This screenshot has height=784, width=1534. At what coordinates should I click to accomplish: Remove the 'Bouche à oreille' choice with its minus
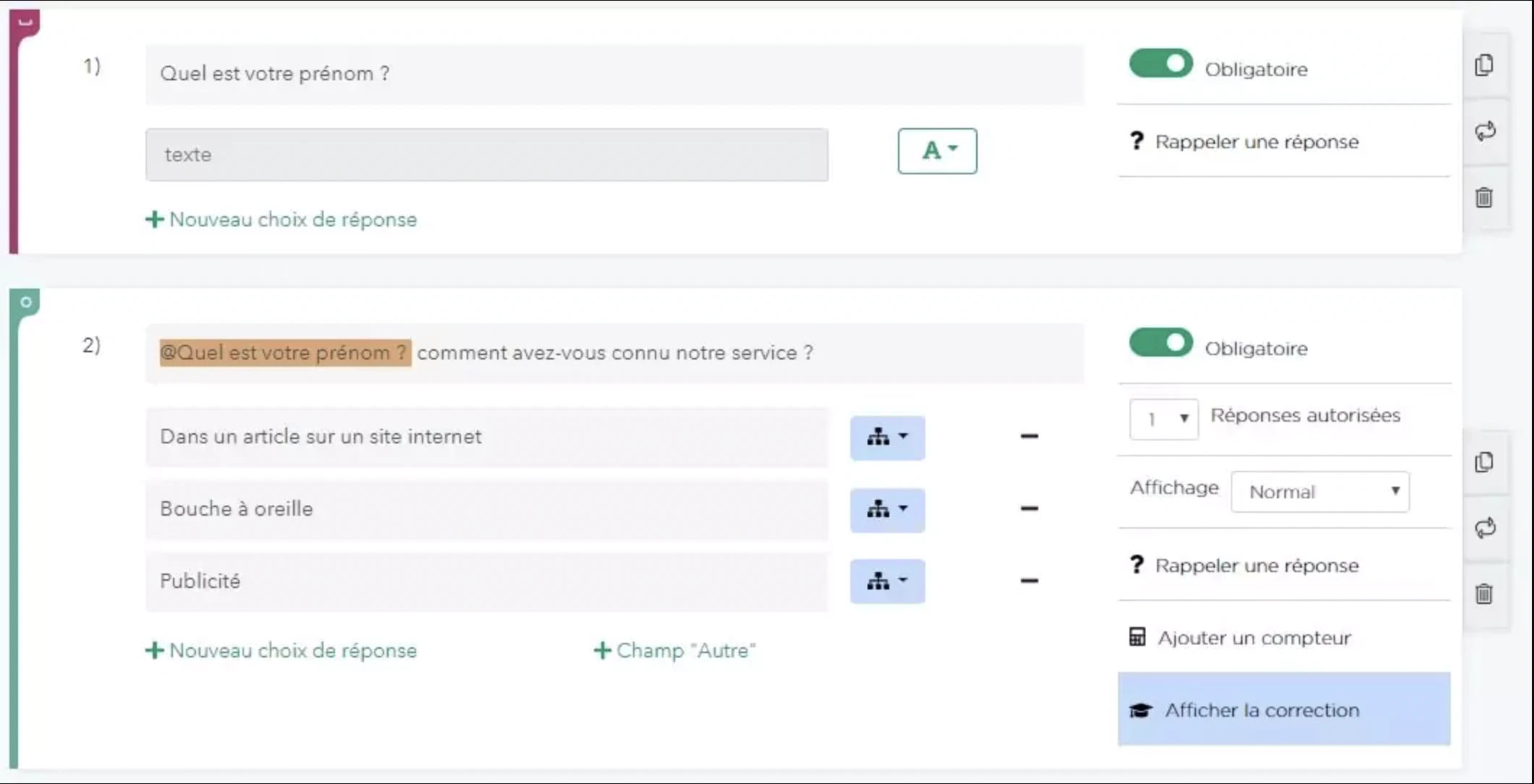(x=1029, y=508)
